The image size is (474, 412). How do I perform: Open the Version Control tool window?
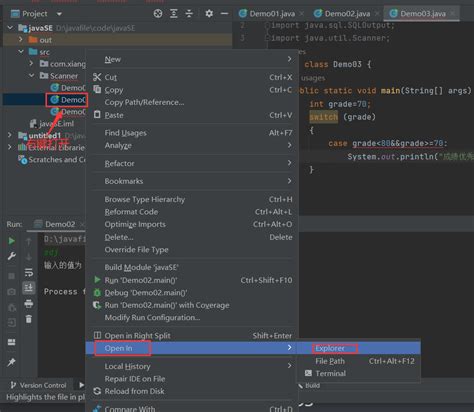pyautogui.click(x=38, y=385)
